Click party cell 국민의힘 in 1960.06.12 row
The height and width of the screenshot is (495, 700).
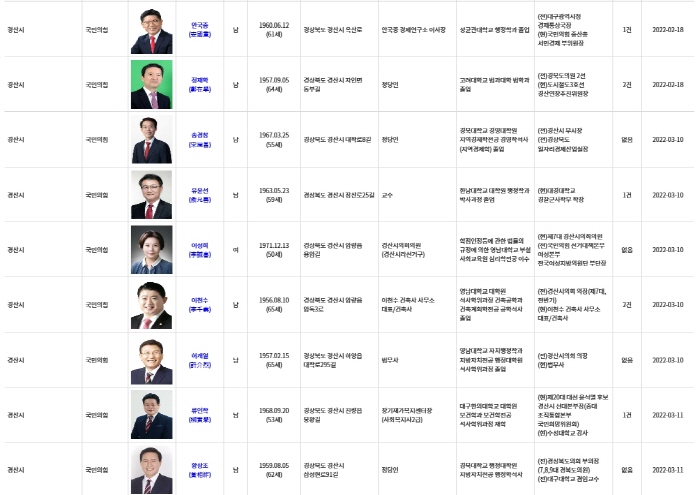click(97, 30)
